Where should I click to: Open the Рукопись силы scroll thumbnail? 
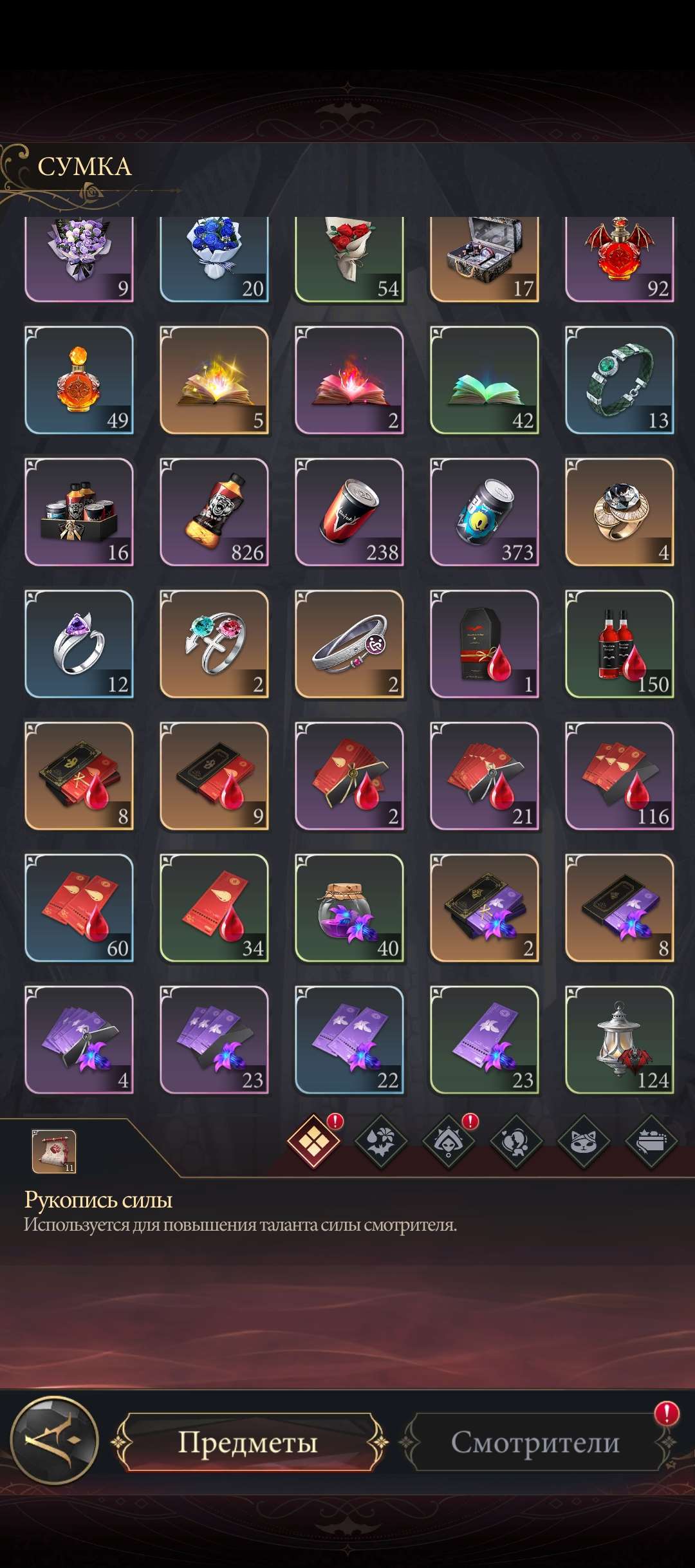(54, 1151)
